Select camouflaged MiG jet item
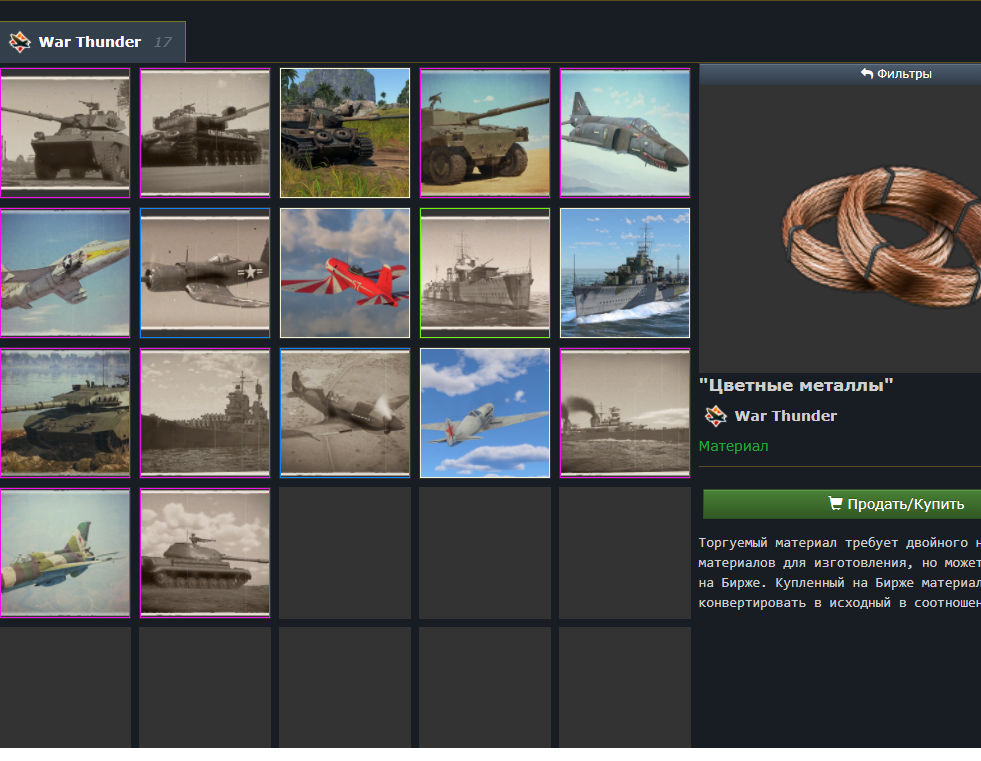981x761 pixels. 65,553
